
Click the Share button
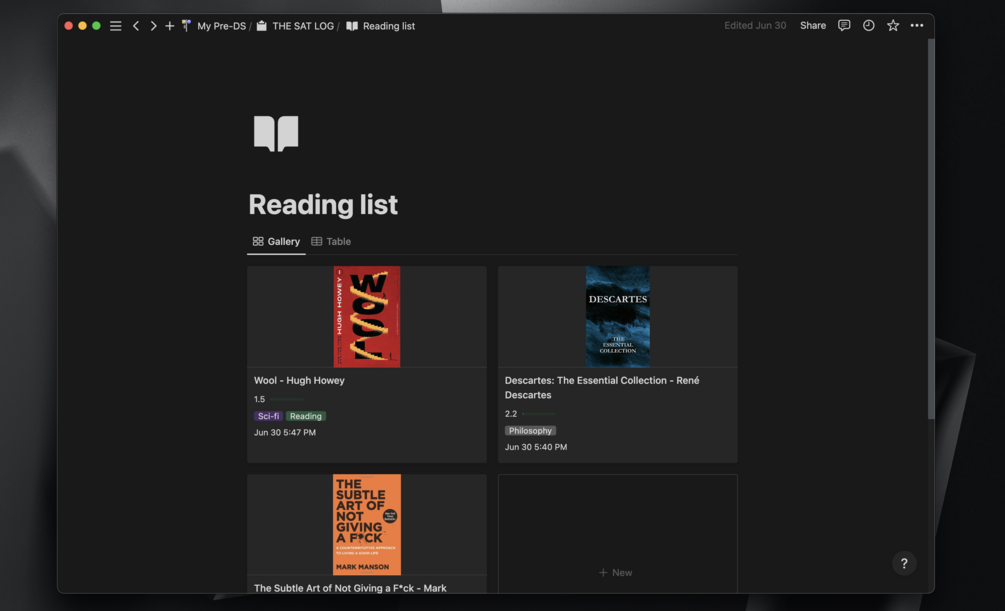tap(813, 26)
